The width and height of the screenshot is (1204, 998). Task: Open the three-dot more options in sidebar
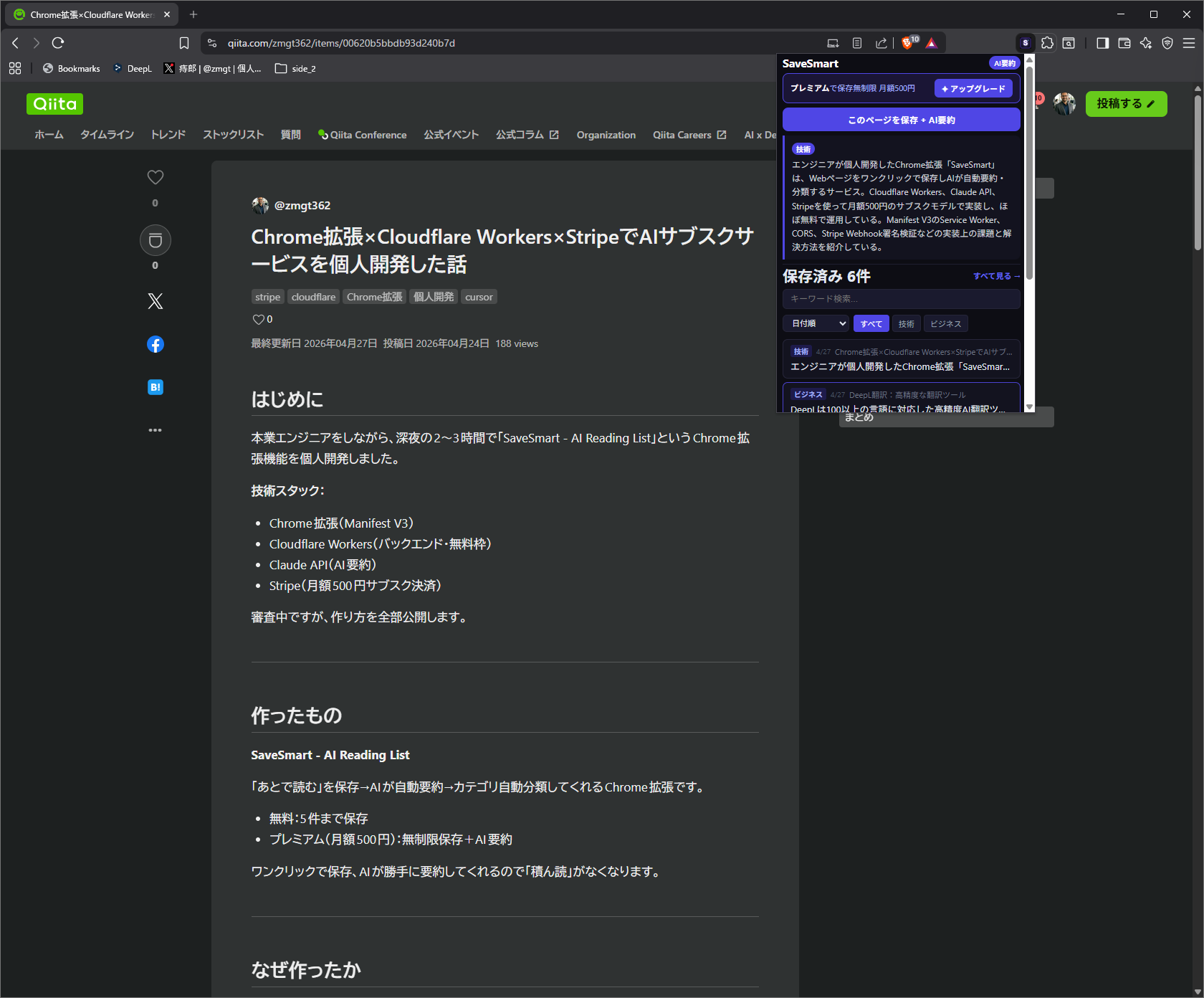click(156, 430)
